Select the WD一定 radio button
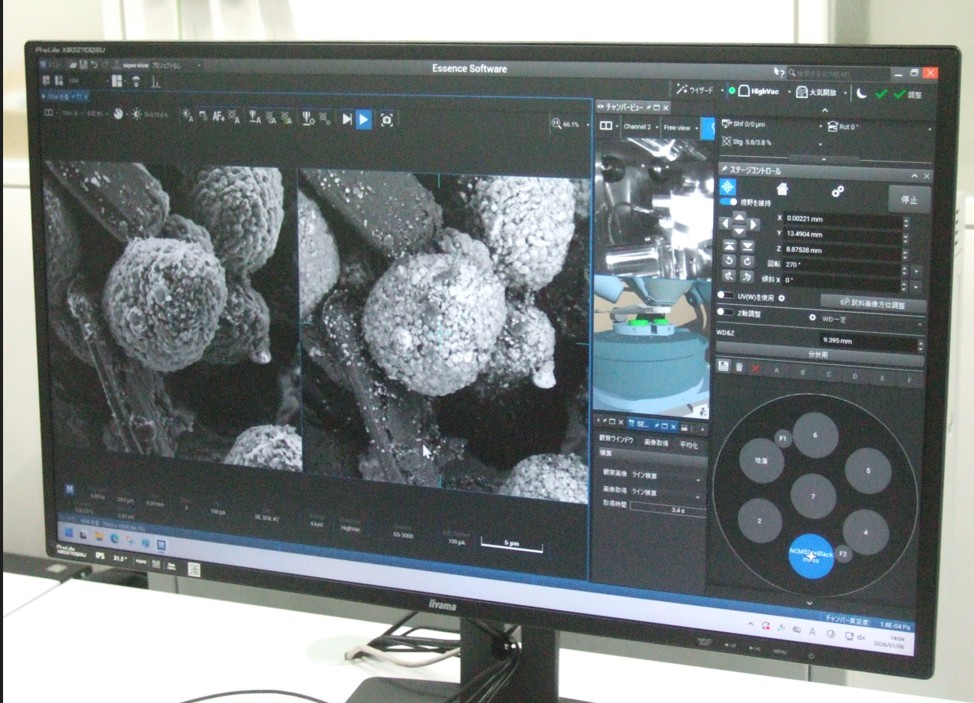This screenshot has width=974, height=703. coord(812,318)
